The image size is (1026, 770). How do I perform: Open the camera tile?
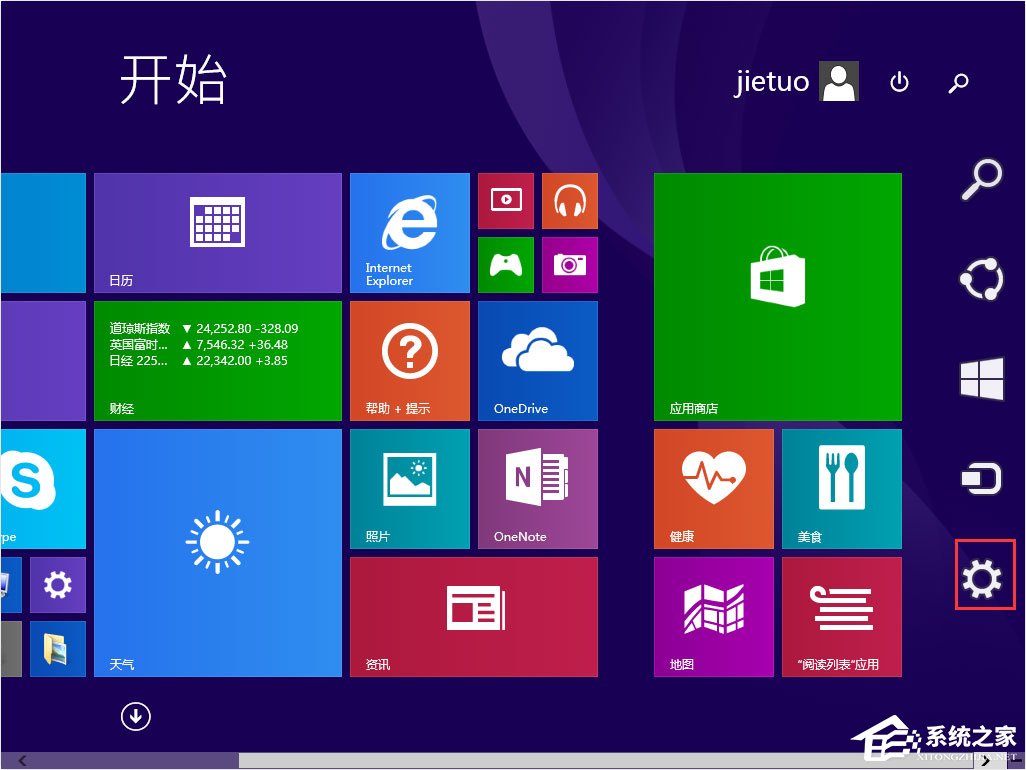[569, 264]
